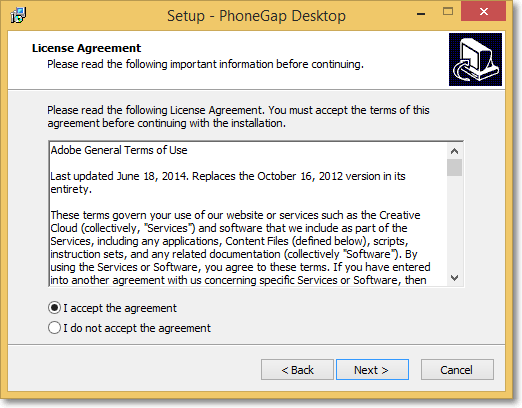The width and height of the screenshot is (522, 408).
Task: Click the empty scrollbar track below the thumb
Action: click(454, 223)
